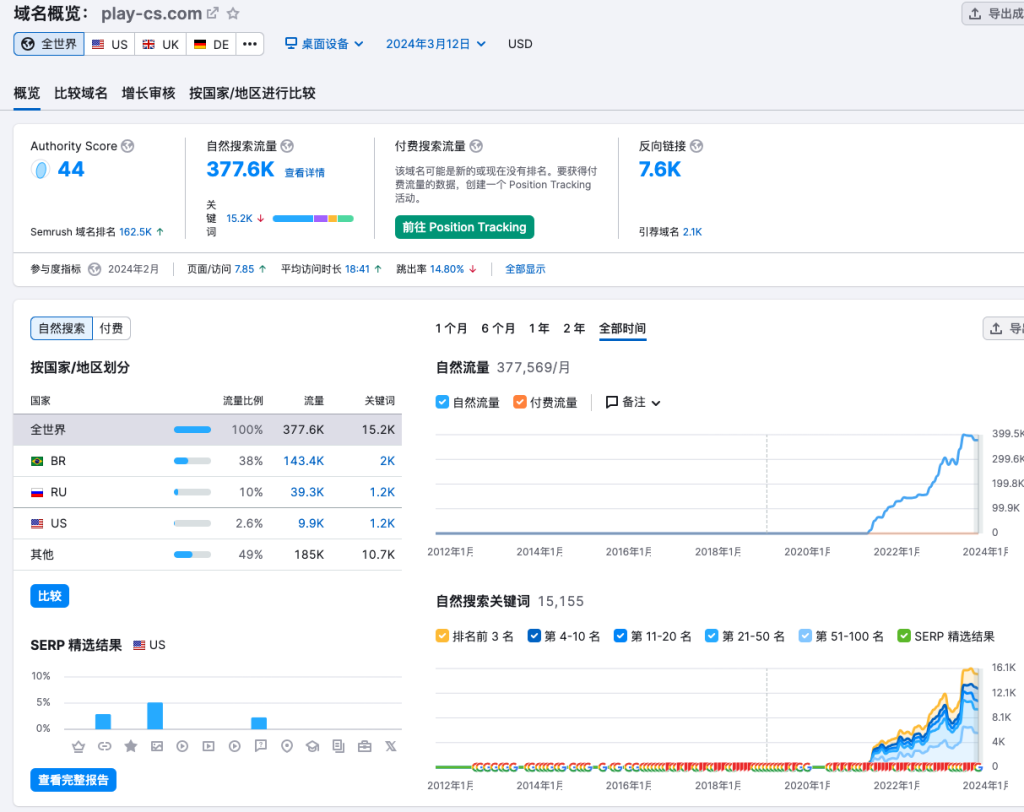The width and height of the screenshot is (1024, 812).
Task: Click the 查看详情 link
Action: pos(304,172)
